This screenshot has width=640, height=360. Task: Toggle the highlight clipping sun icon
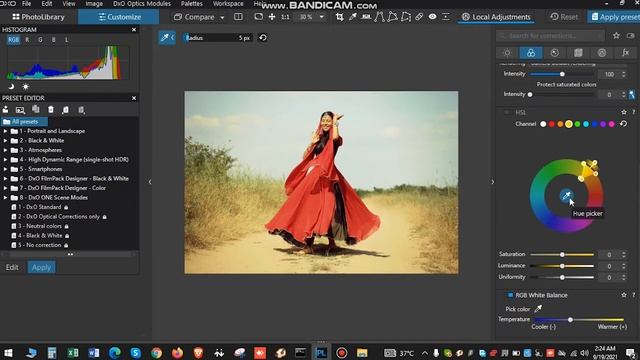coord(25,87)
